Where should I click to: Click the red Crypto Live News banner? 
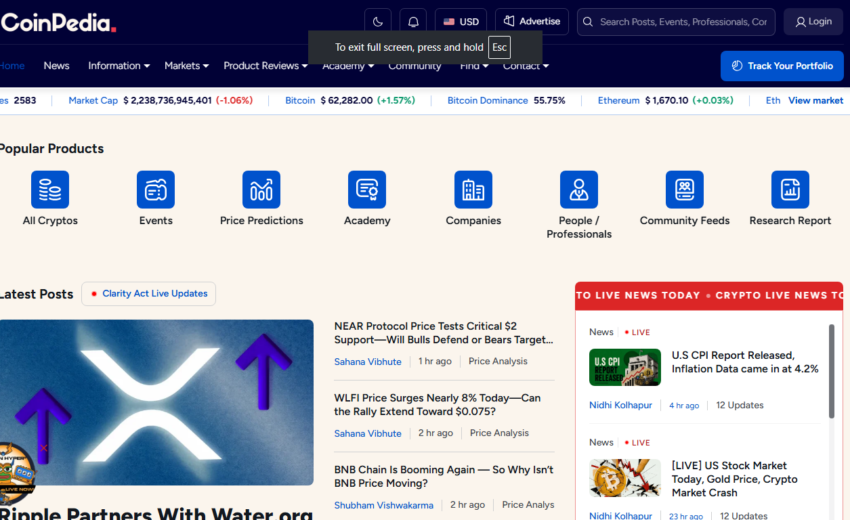(709, 296)
